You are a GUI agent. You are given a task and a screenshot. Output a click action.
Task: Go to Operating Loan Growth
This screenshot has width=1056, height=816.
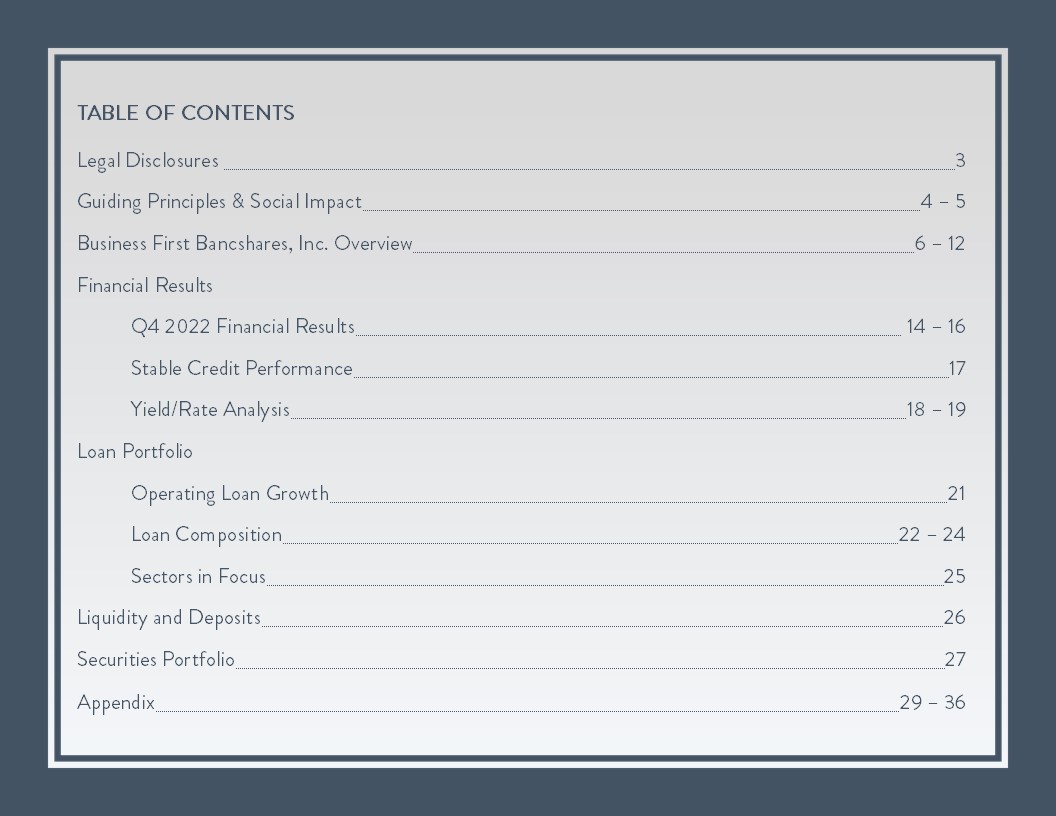(x=230, y=494)
